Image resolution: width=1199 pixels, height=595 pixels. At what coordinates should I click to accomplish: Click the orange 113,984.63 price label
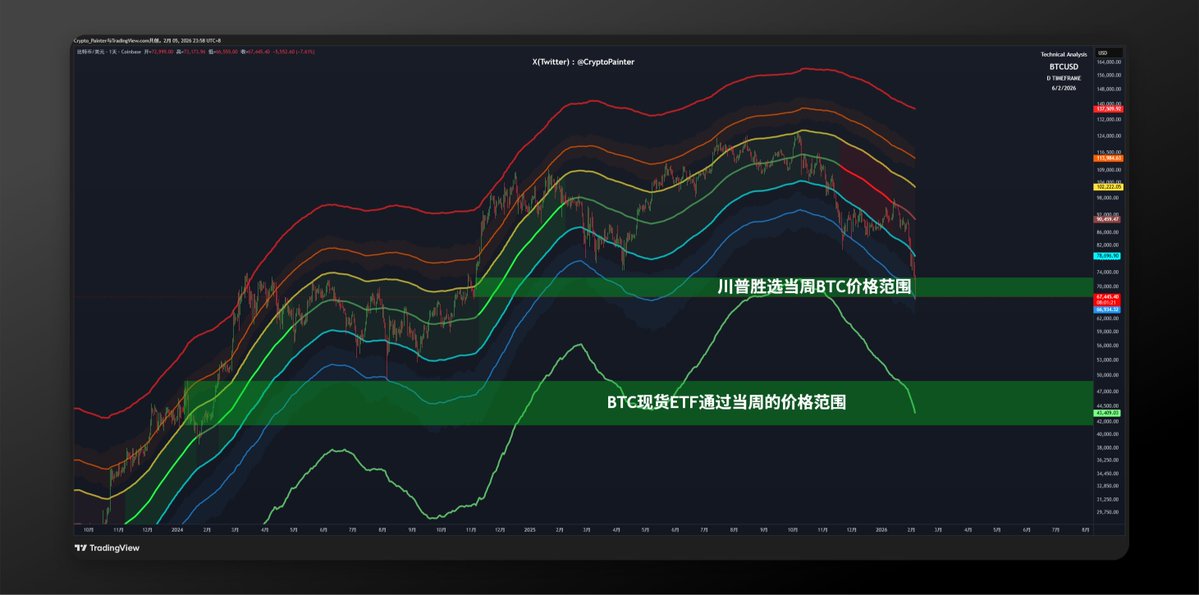click(1108, 158)
